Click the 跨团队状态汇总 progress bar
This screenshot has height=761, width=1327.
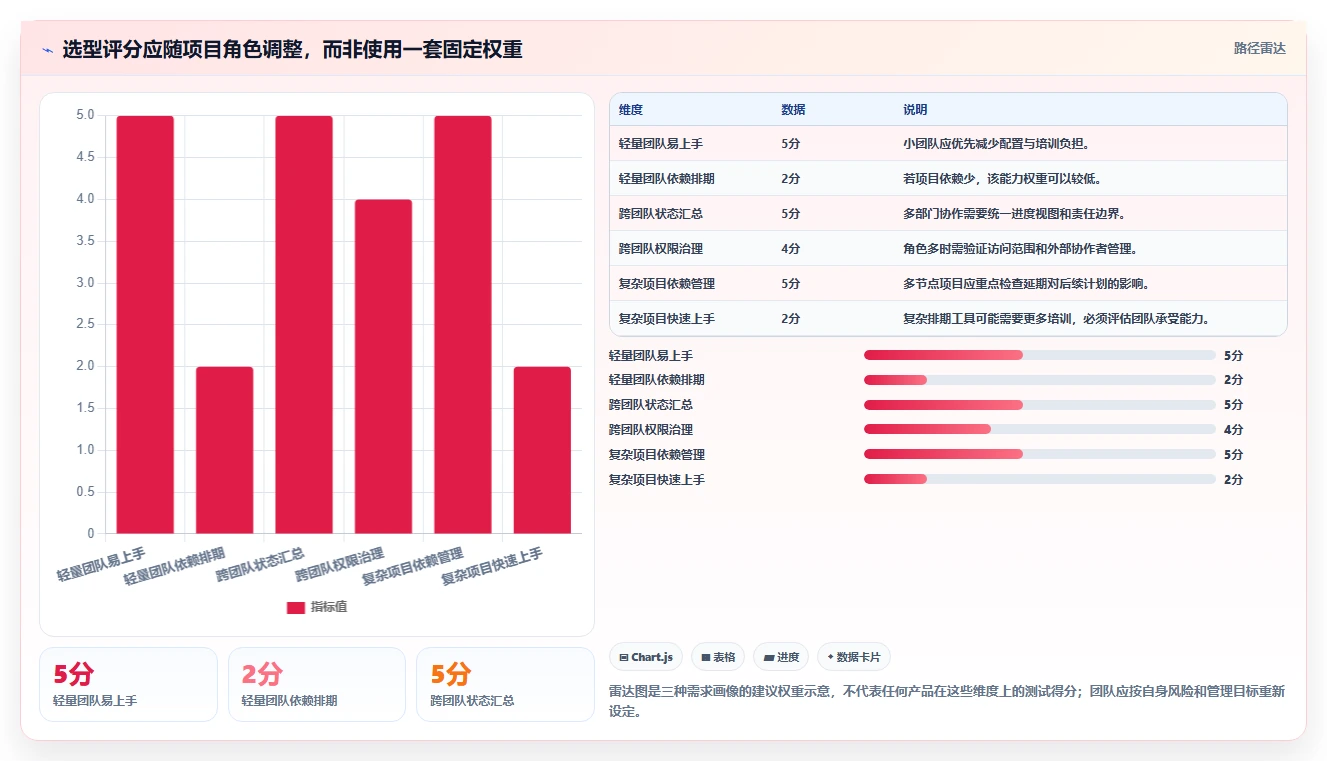(x=1040, y=405)
